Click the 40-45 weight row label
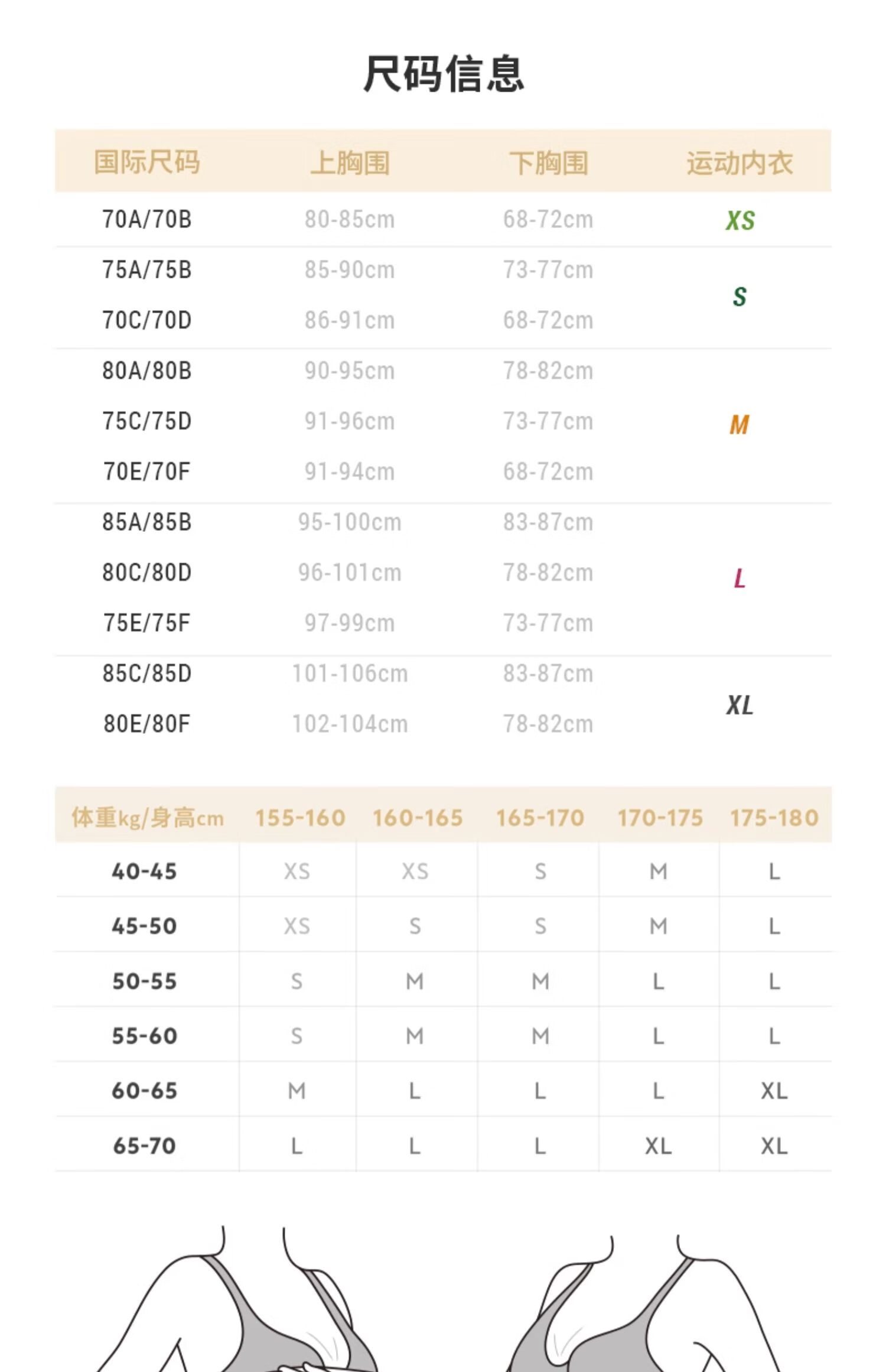The image size is (886, 1372). (145, 872)
